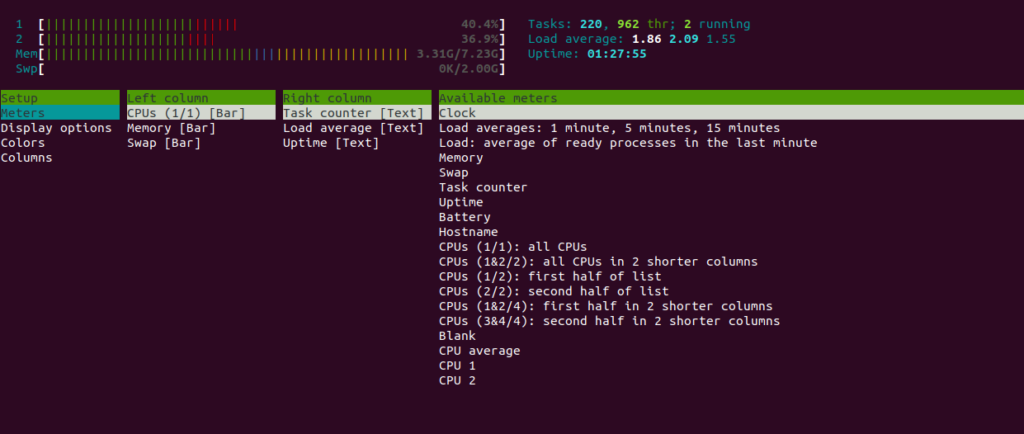Screen dimensions: 1024x434
Task: Select Swap [Bar] in Left column
Action: (x=164, y=142)
